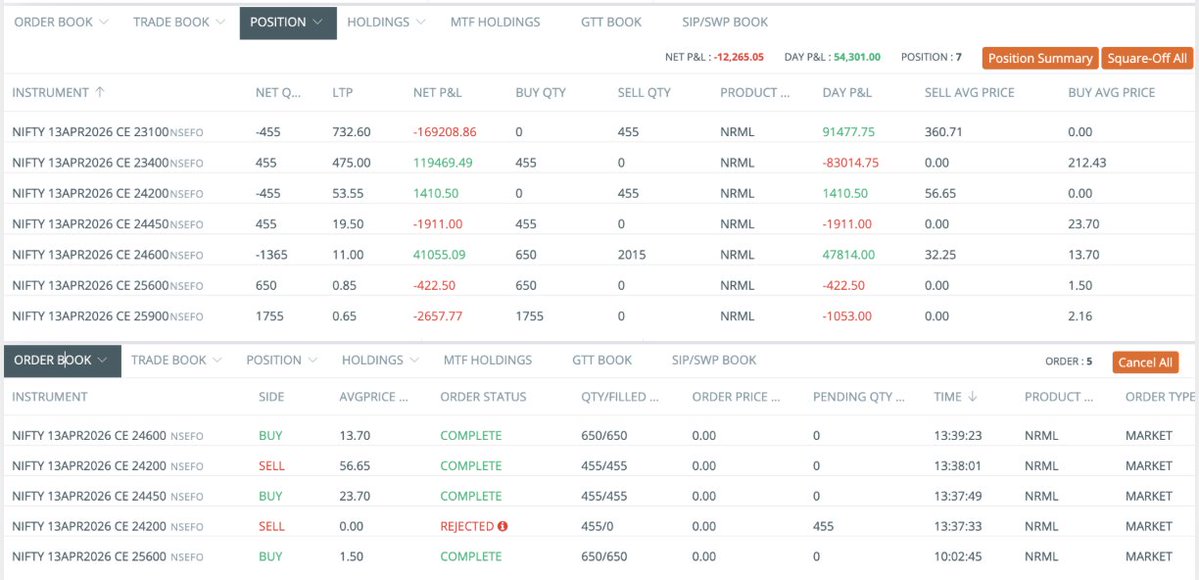Click the BUY QTY column header
Image resolution: width=1199 pixels, height=580 pixels.
point(541,93)
